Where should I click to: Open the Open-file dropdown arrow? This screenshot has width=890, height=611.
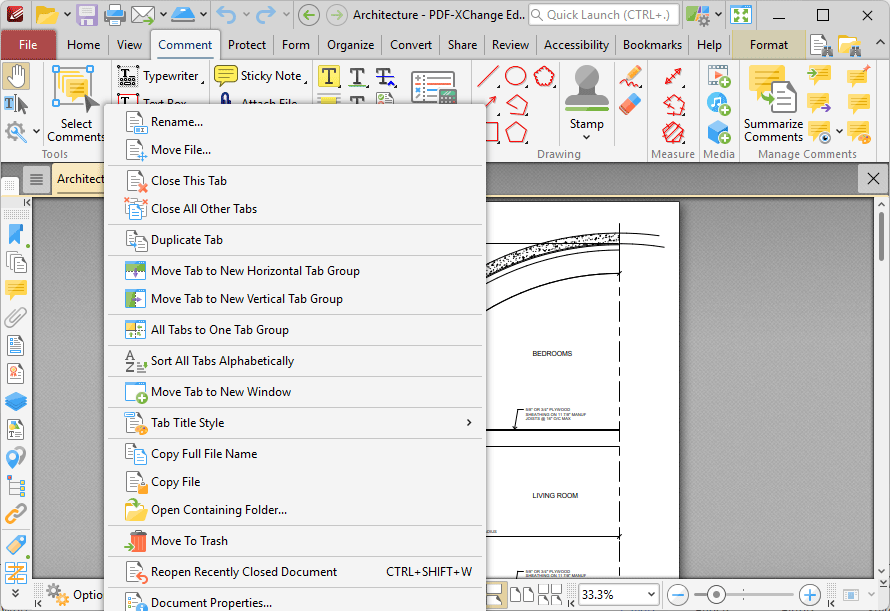pyautogui.click(x=66, y=15)
